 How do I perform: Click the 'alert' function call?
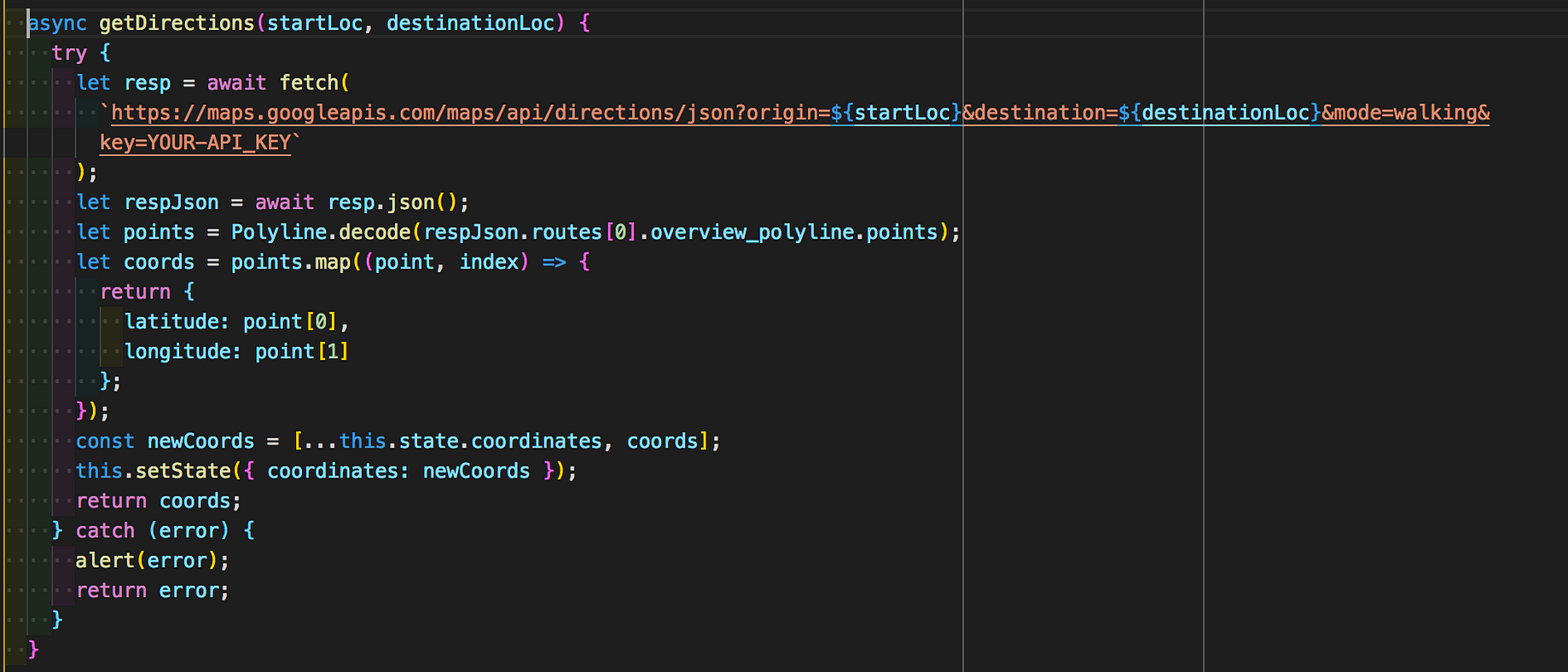click(105, 560)
